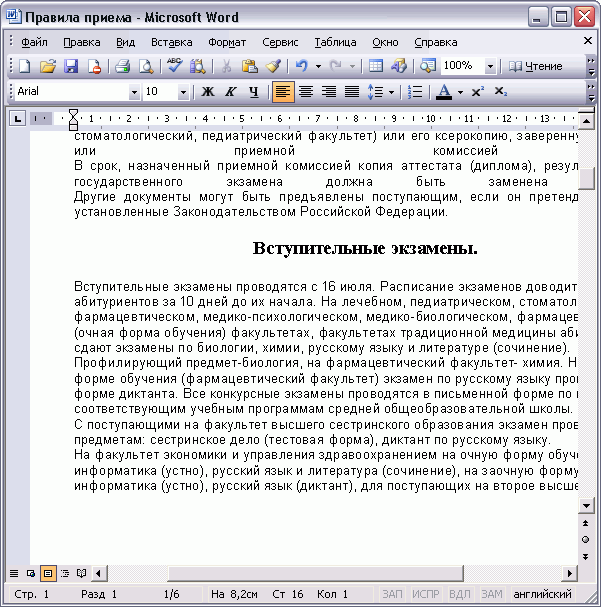
Task: Insert a table using toolbar icon
Action: [375, 66]
